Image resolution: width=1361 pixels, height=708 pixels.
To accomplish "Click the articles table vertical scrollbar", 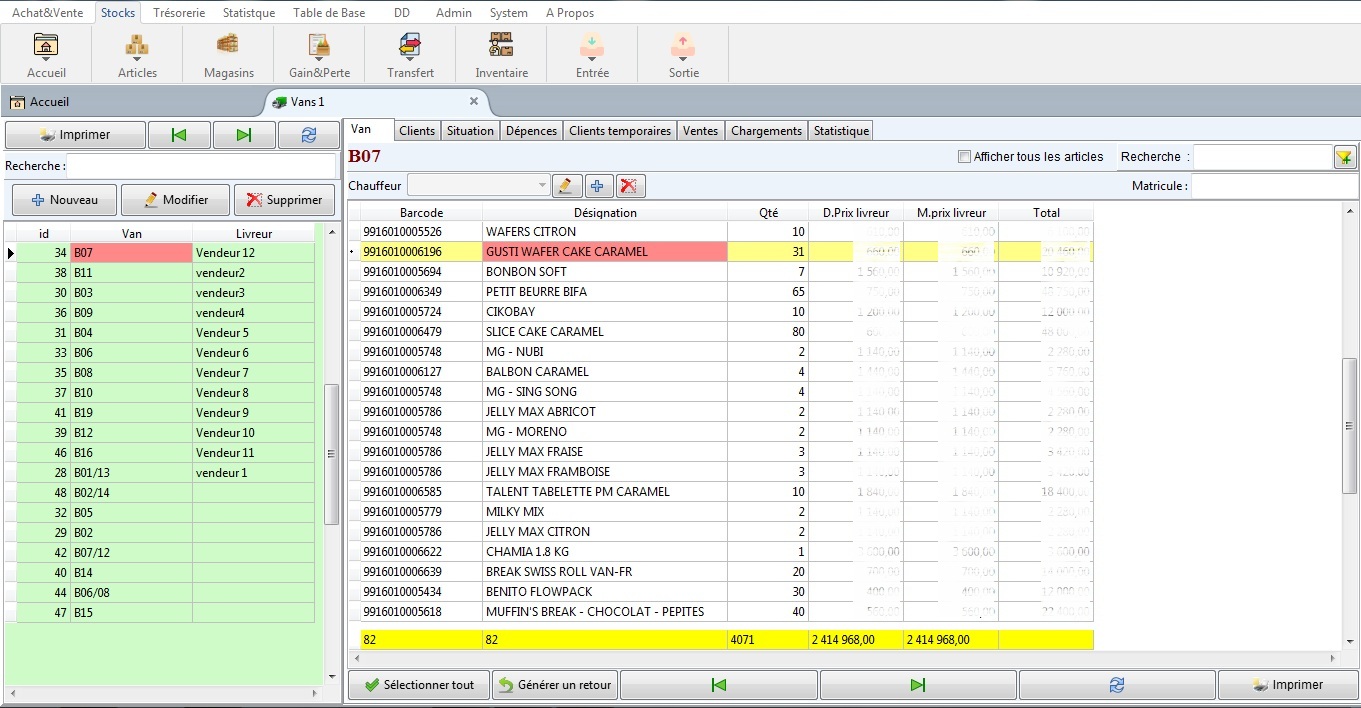I will coord(1349,425).
